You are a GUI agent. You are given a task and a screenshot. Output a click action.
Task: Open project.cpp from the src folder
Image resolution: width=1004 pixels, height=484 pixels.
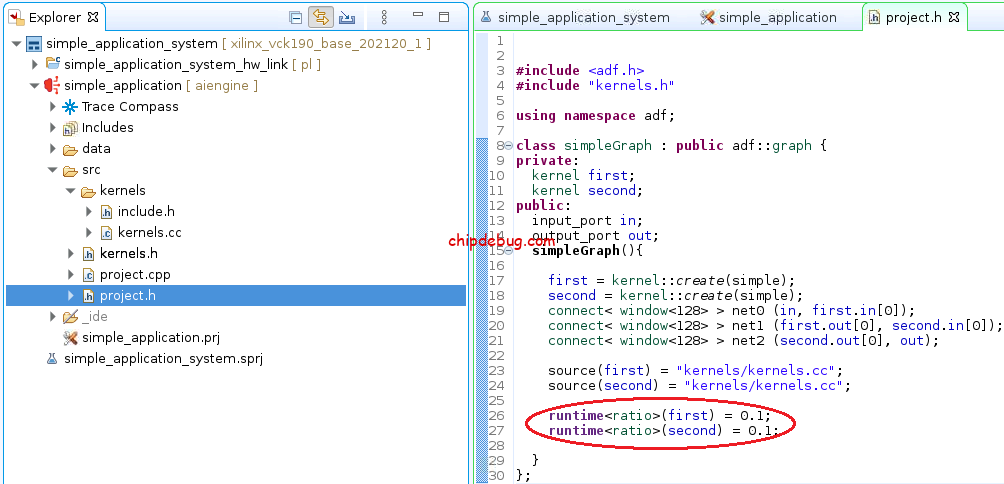[x=135, y=275]
